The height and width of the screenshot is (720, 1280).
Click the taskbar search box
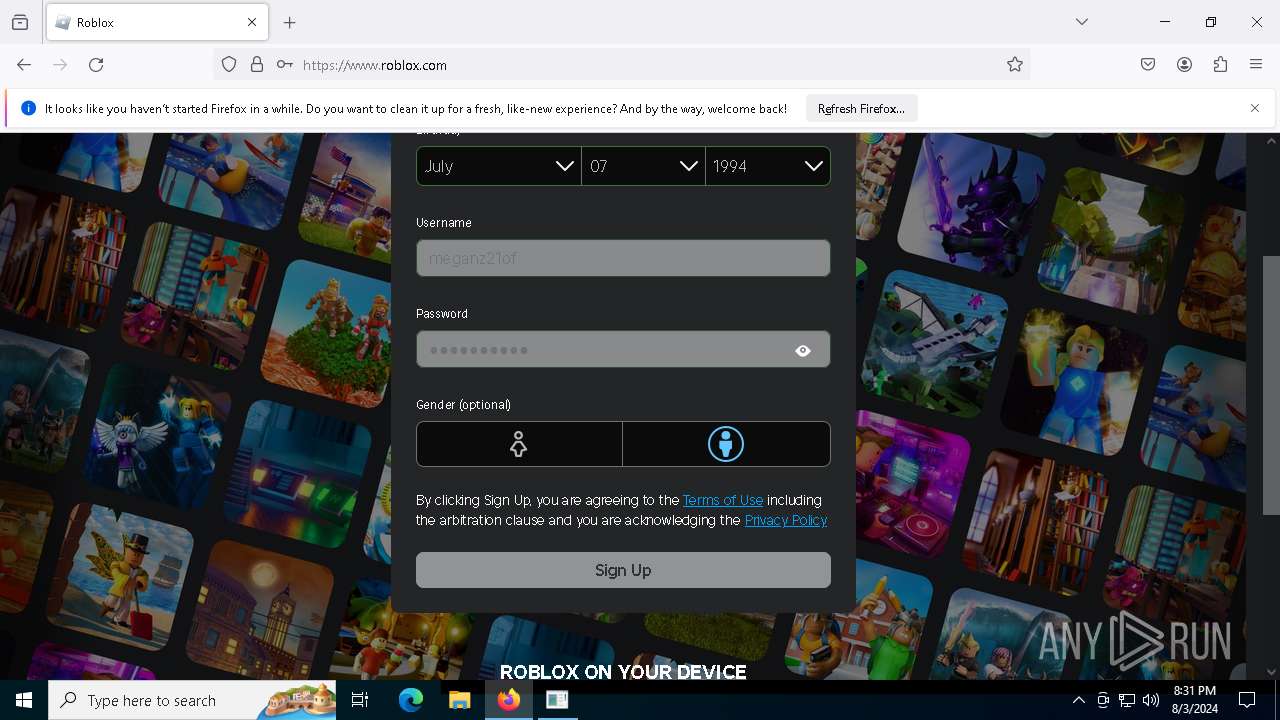click(x=193, y=700)
